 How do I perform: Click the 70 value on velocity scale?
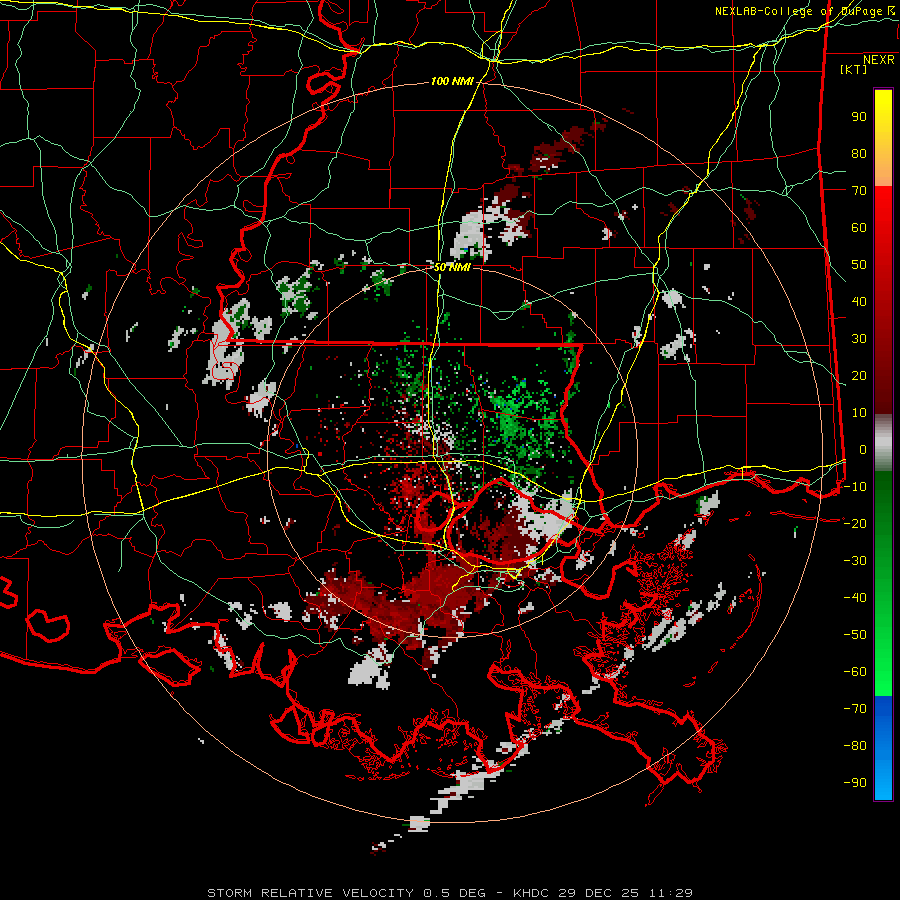coord(859,191)
